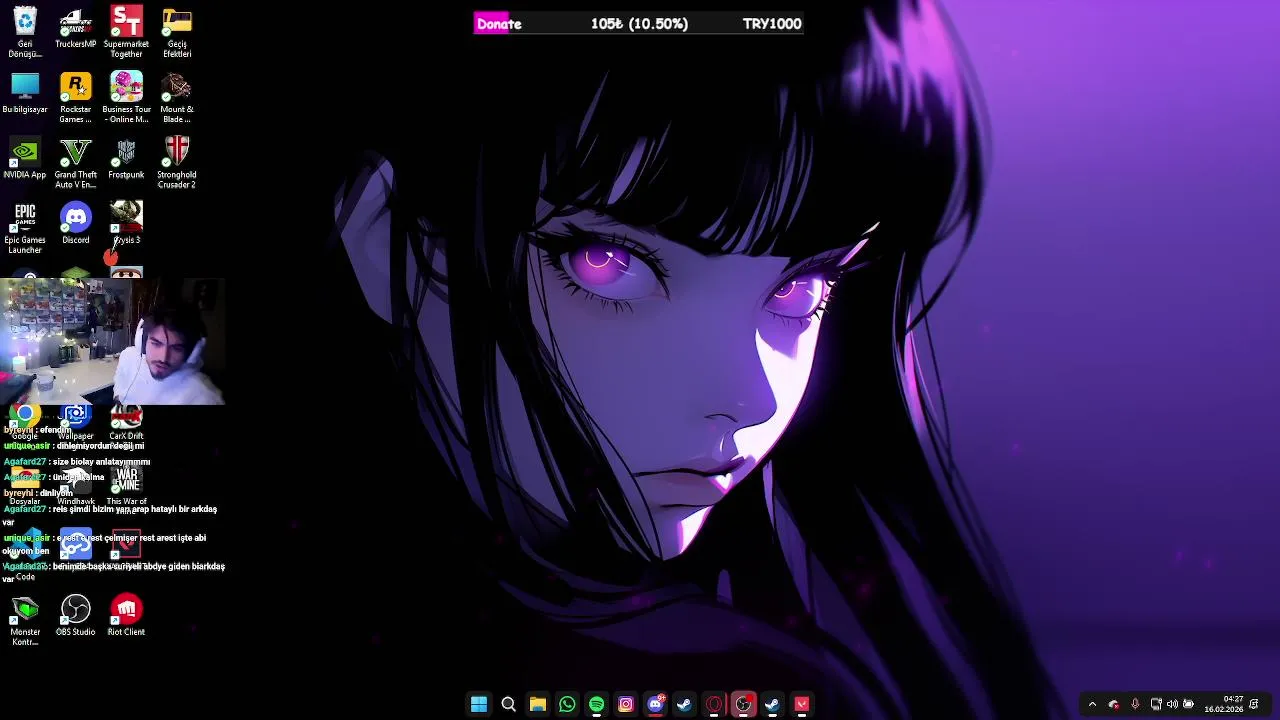The image size is (1280, 720).
Task: Click the microphone tray icon
Action: click(x=1135, y=704)
